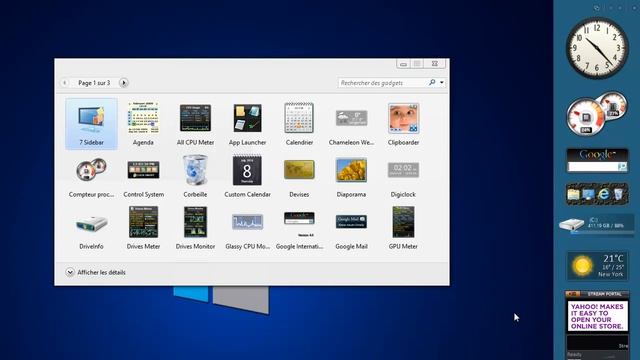Go to next gadget page
640x360 pixels.
pos(124,83)
